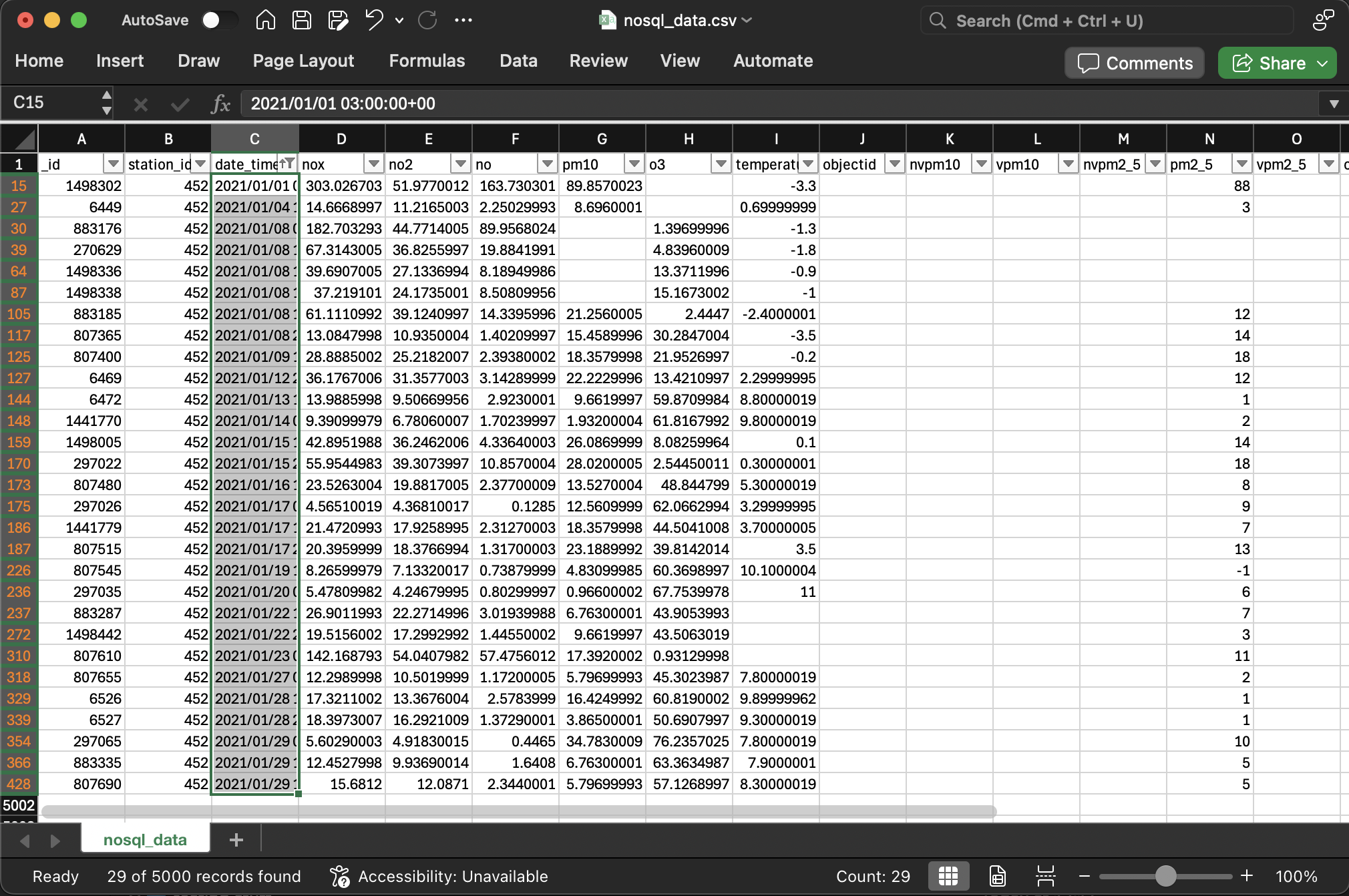Click the zoom slider handle
Viewport: 1349px width, 896px height.
point(1165,876)
